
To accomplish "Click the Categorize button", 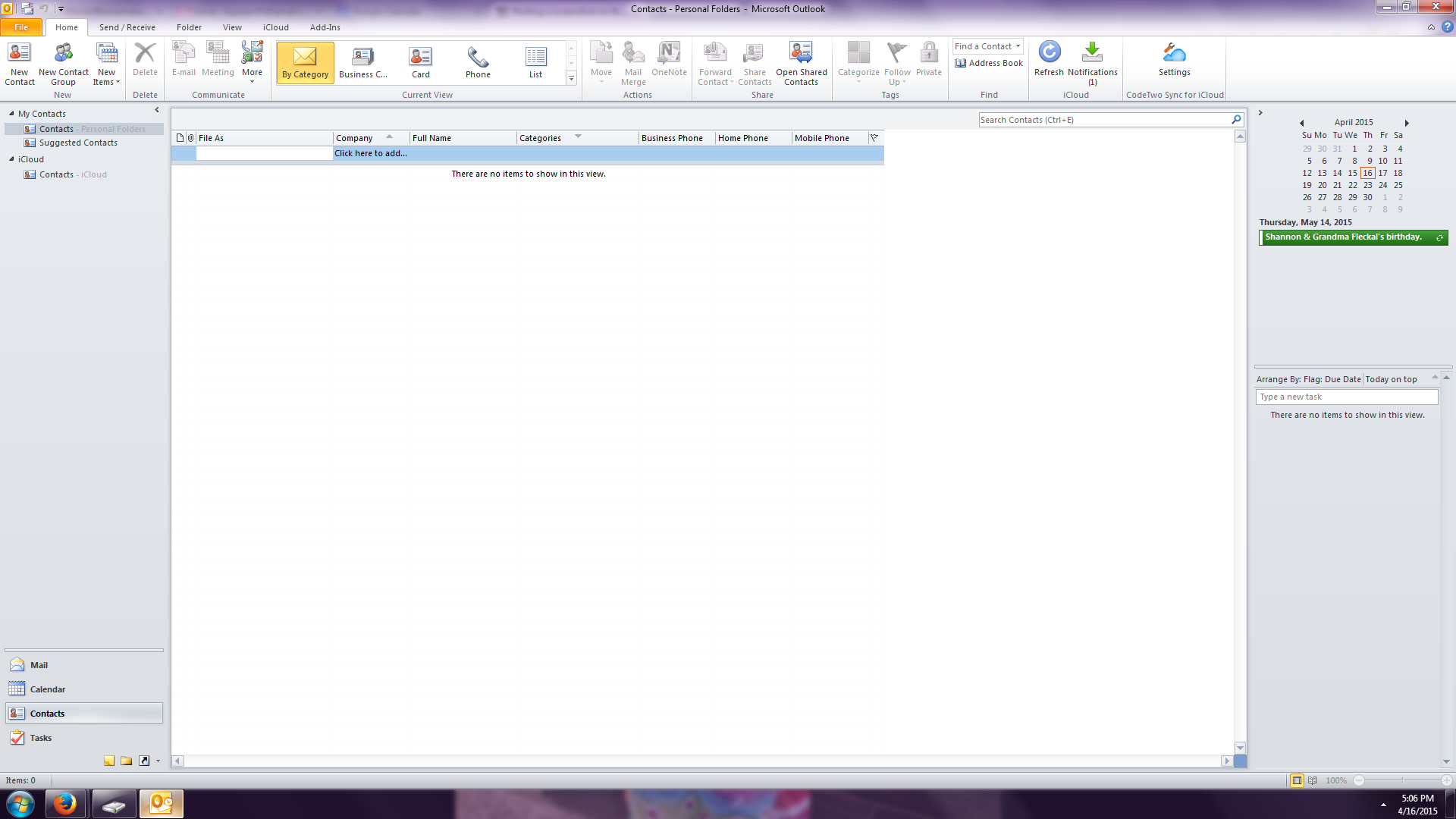I will 858,62.
